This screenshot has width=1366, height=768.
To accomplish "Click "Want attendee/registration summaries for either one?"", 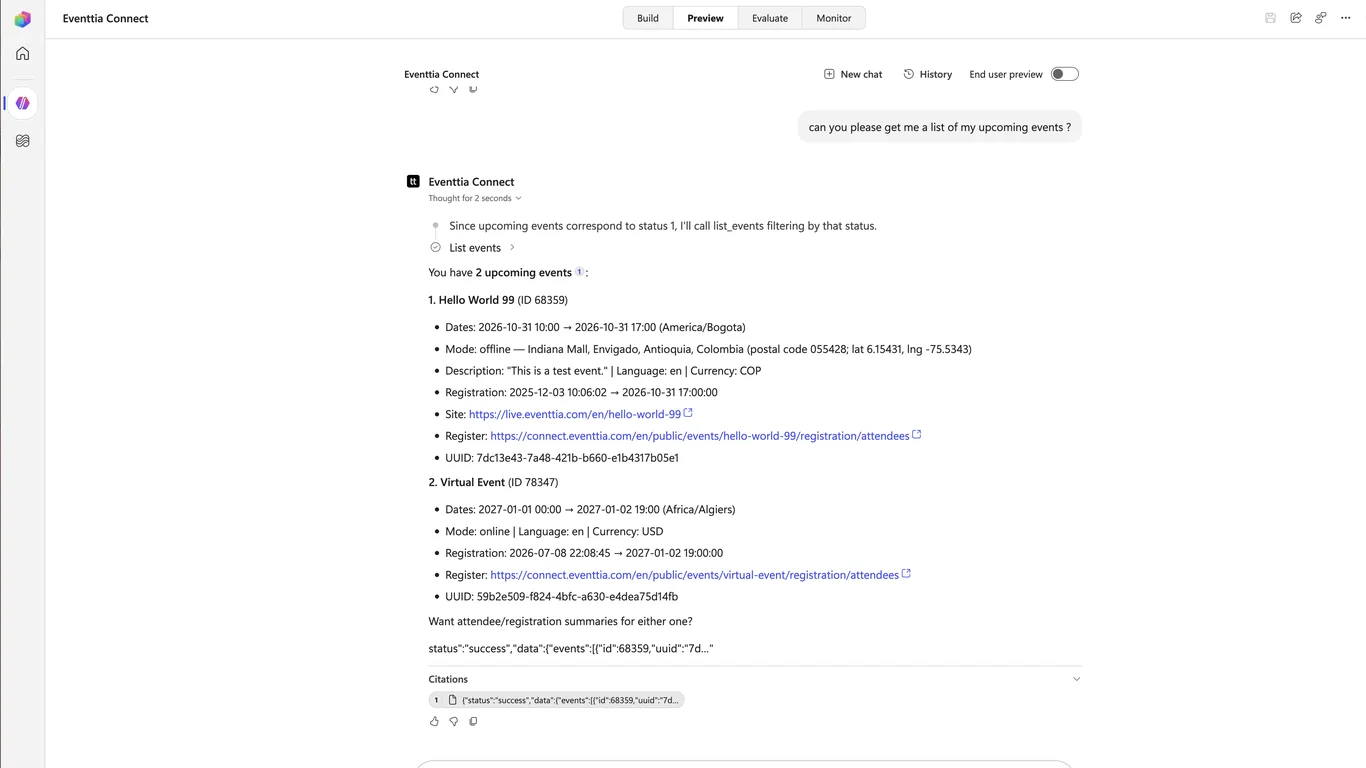I will [561, 621].
